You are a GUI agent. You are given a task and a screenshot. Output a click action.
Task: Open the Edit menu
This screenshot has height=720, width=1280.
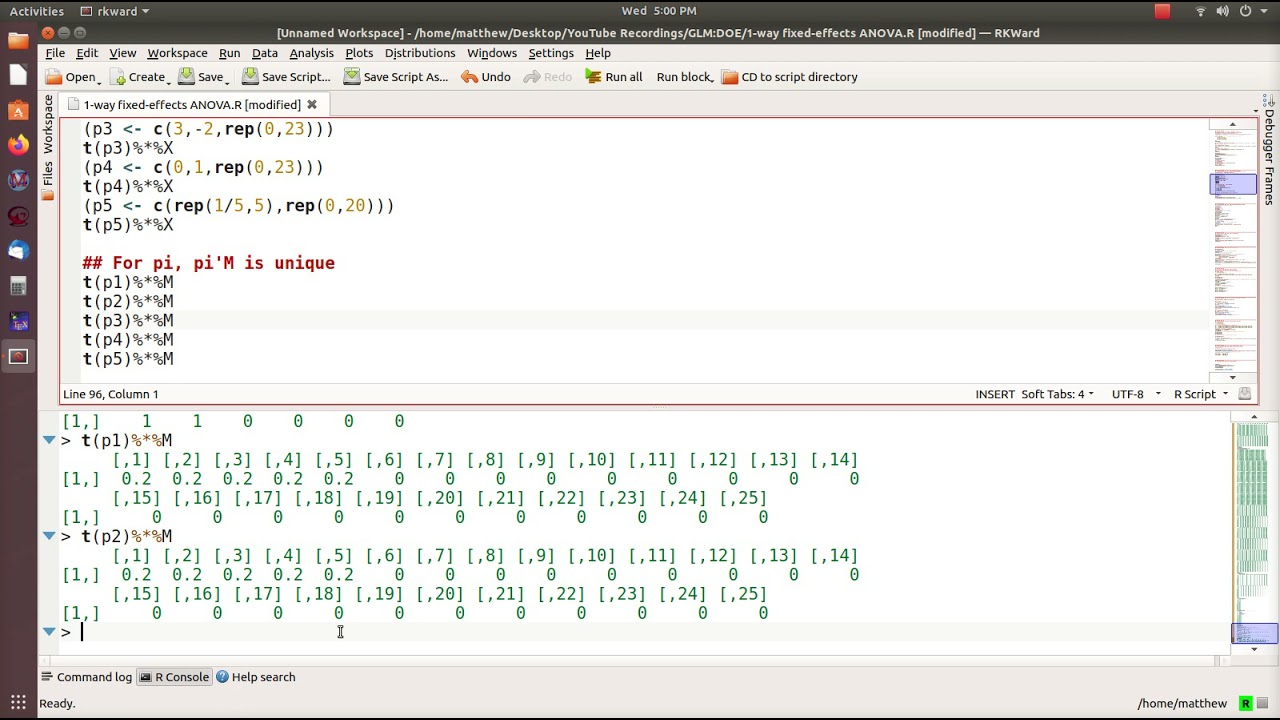pos(87,53)
